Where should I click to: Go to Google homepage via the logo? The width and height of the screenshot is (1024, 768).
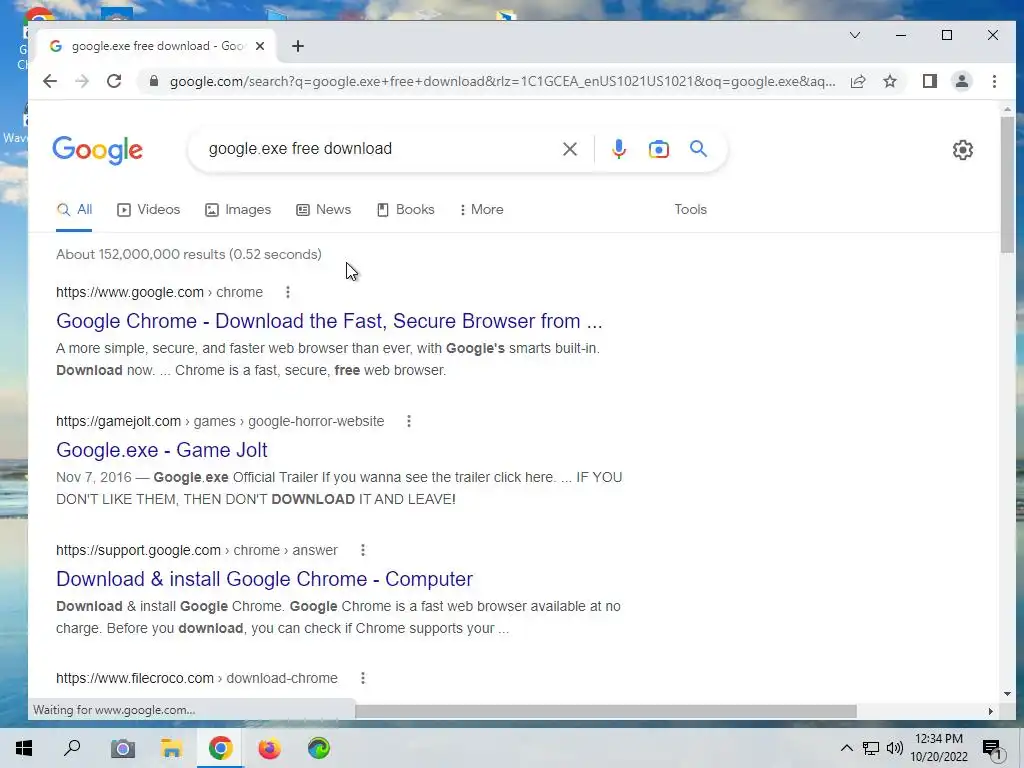97,150
